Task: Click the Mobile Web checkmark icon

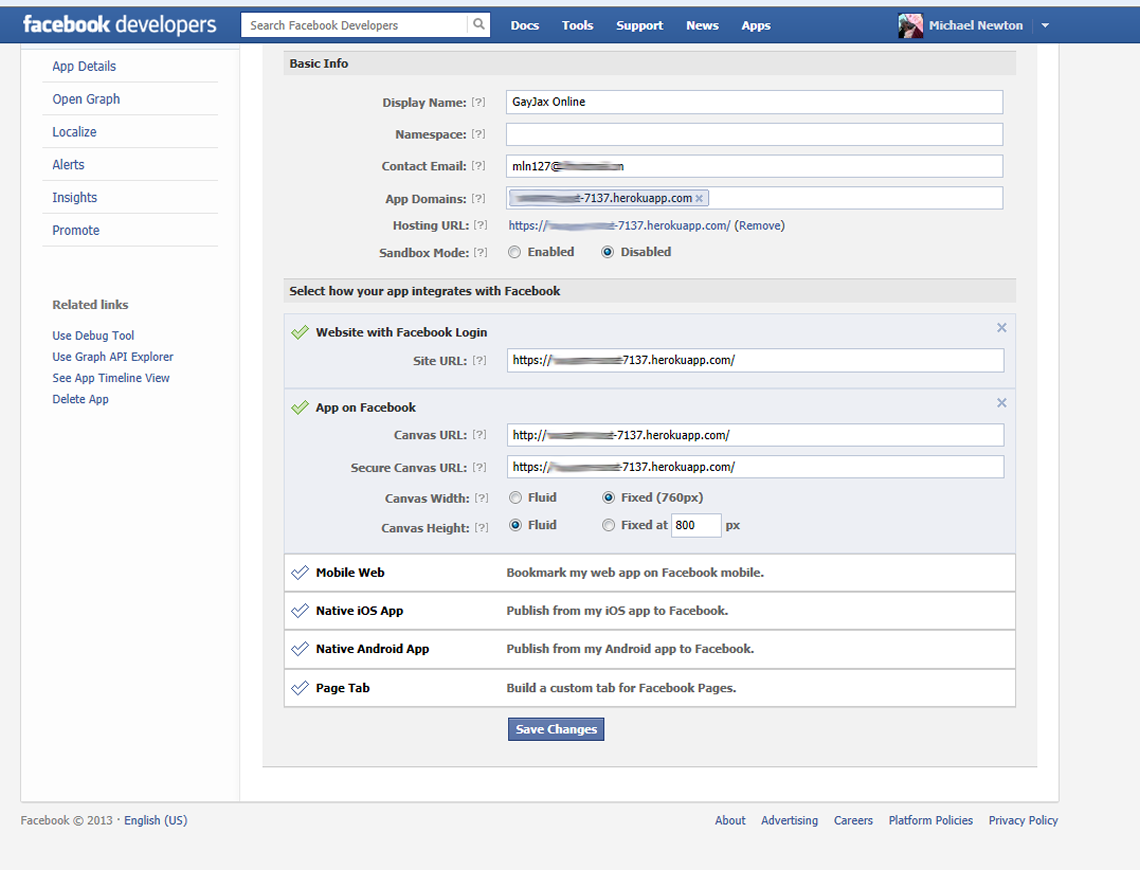Action: (x=299, y=573)
